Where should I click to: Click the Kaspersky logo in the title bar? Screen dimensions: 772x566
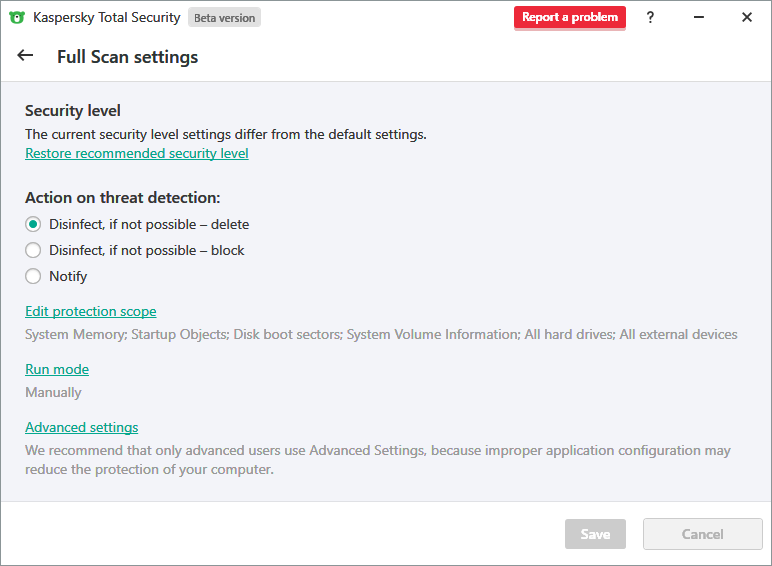click(16, 17)
